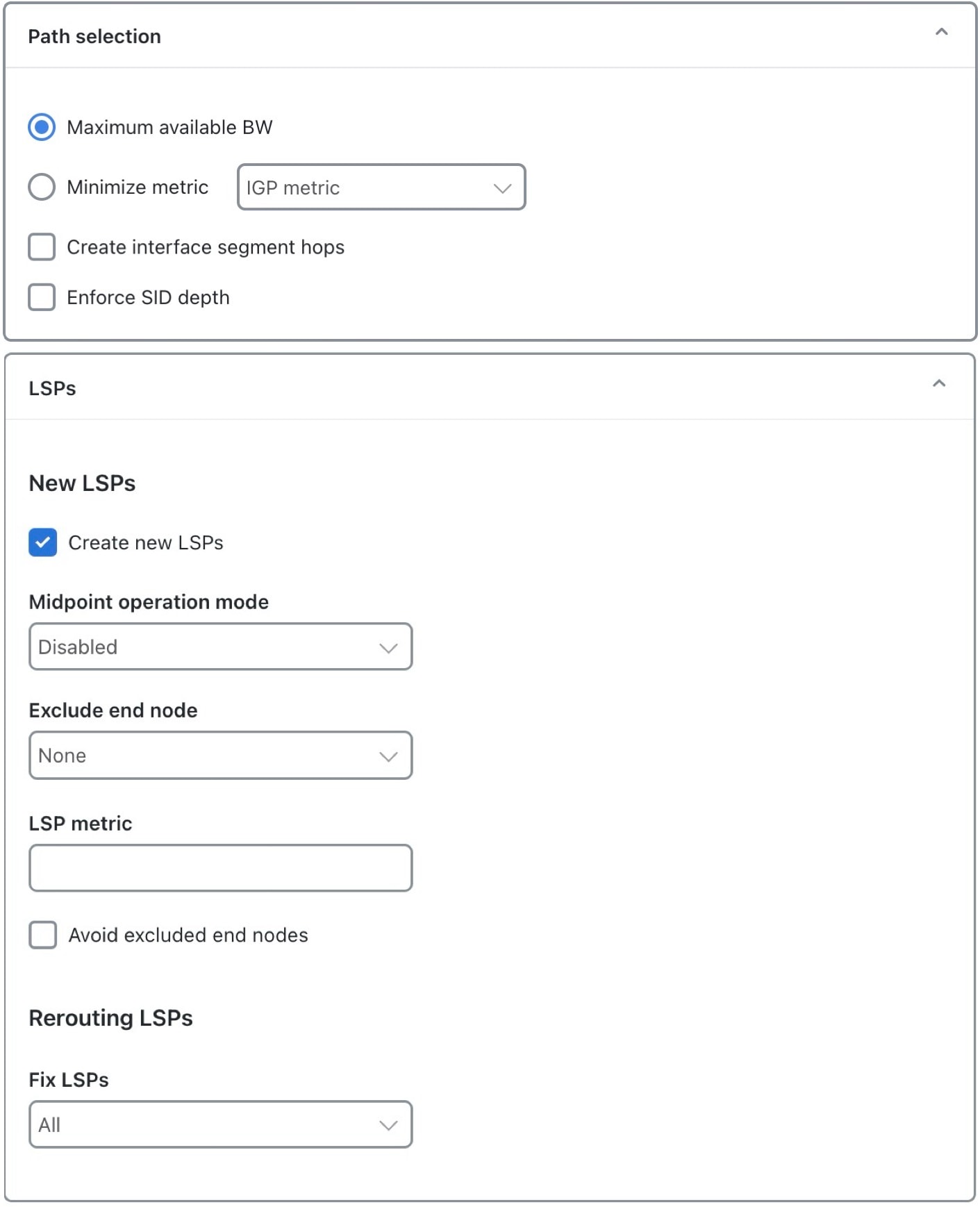Viewport: 980px width, 1207px height.
Task: Click the arrow icon in Exclude end node box
Action: 388,756
